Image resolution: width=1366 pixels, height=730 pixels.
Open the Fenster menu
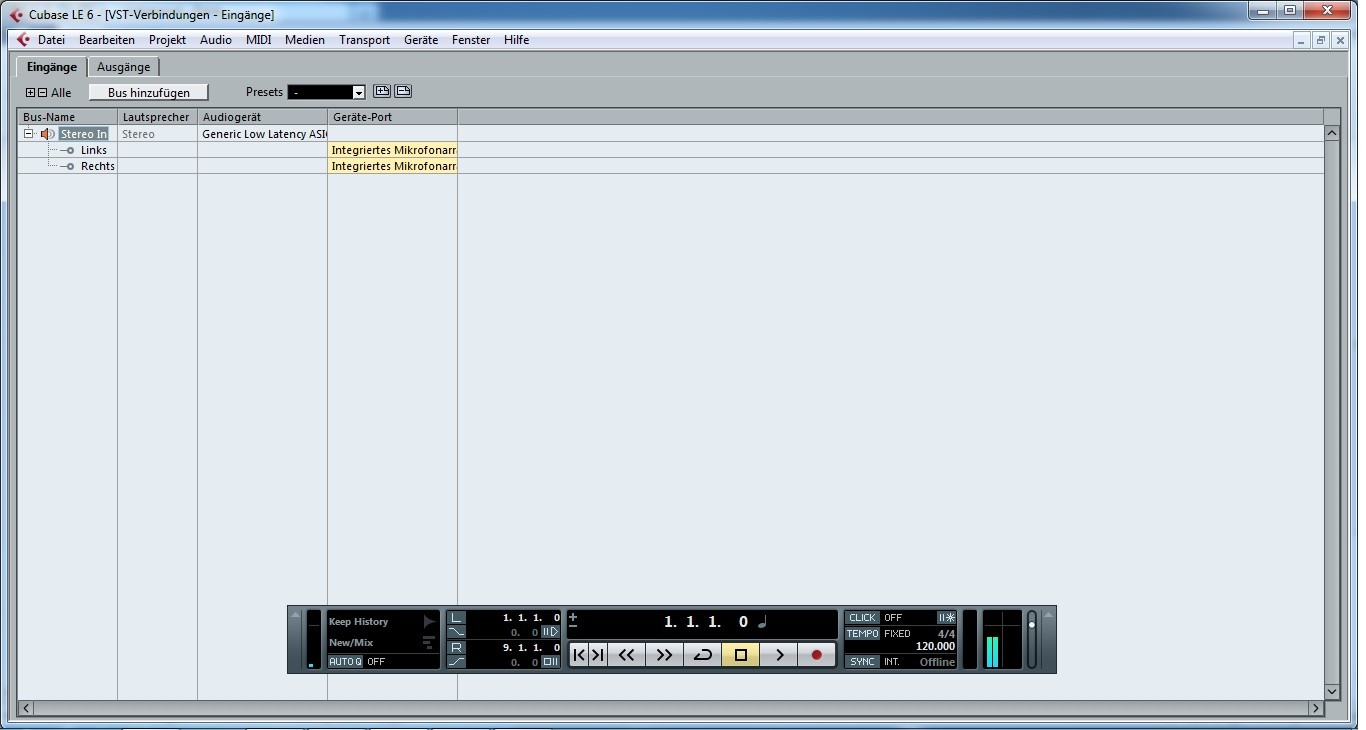click(x=471, y=40)
